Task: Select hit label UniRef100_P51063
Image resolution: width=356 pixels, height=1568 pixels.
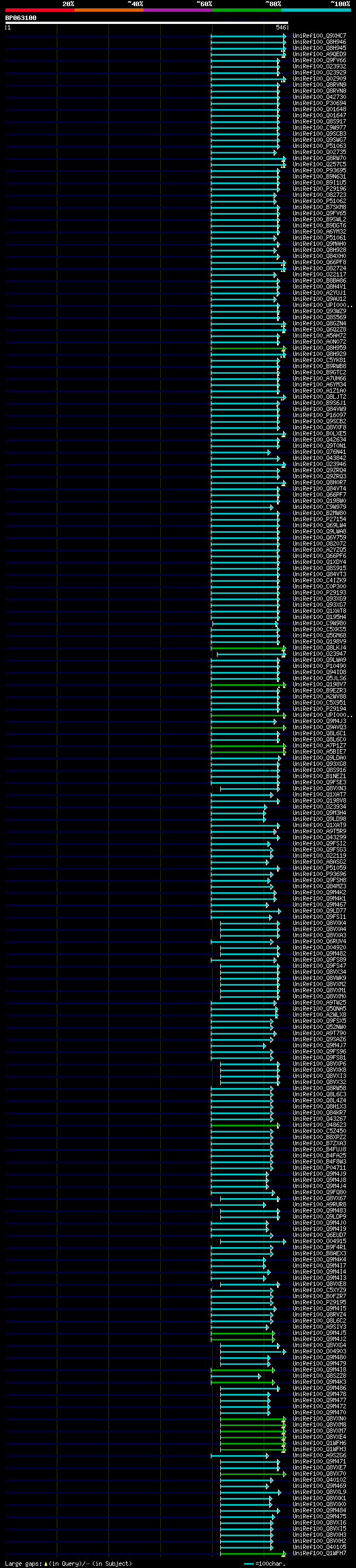Action: 319,146
